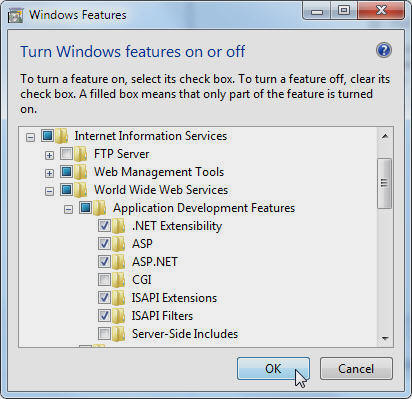The image size is (412, 399).
Task: Select the World Wide Web Services folder icon
Action: point(81,190)
